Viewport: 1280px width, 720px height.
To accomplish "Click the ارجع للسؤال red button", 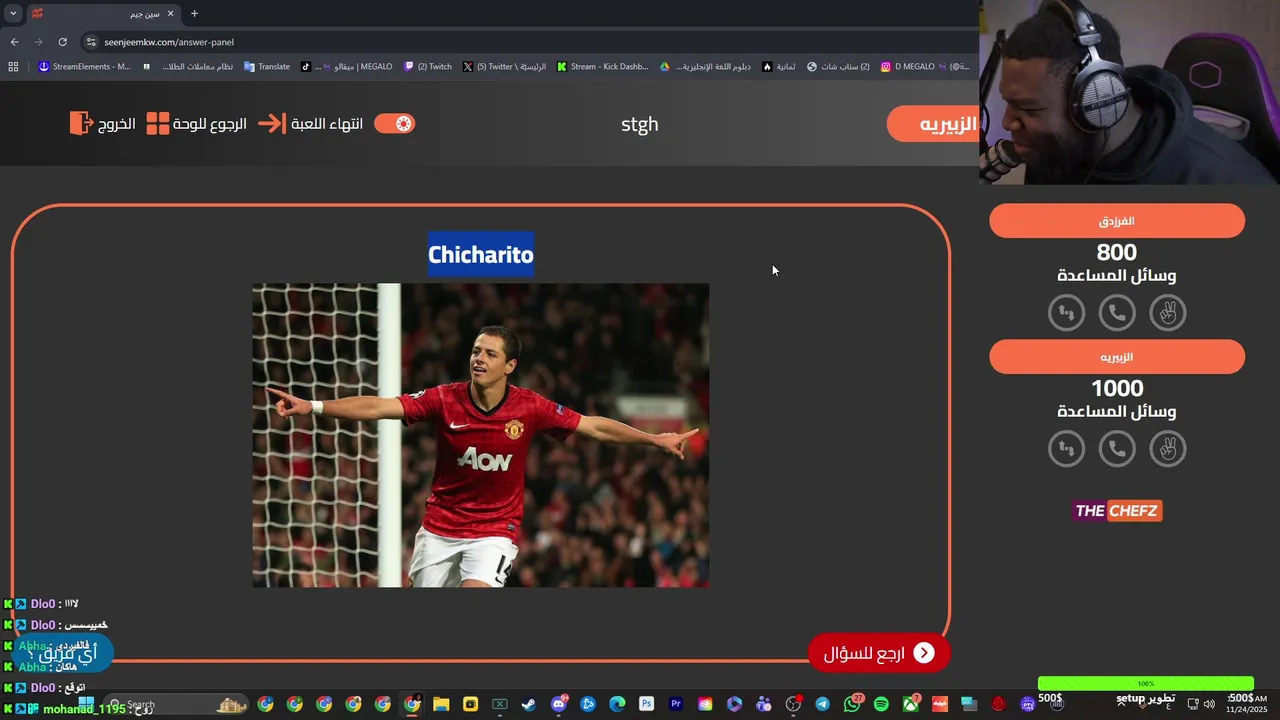I will click(x=879, y=653).
